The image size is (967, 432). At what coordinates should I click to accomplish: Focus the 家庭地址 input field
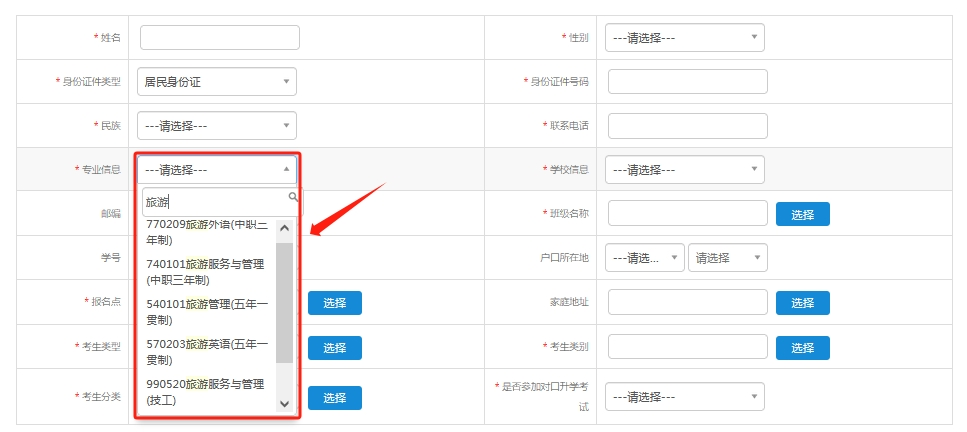pyautogui.click(x=688, y=302)
